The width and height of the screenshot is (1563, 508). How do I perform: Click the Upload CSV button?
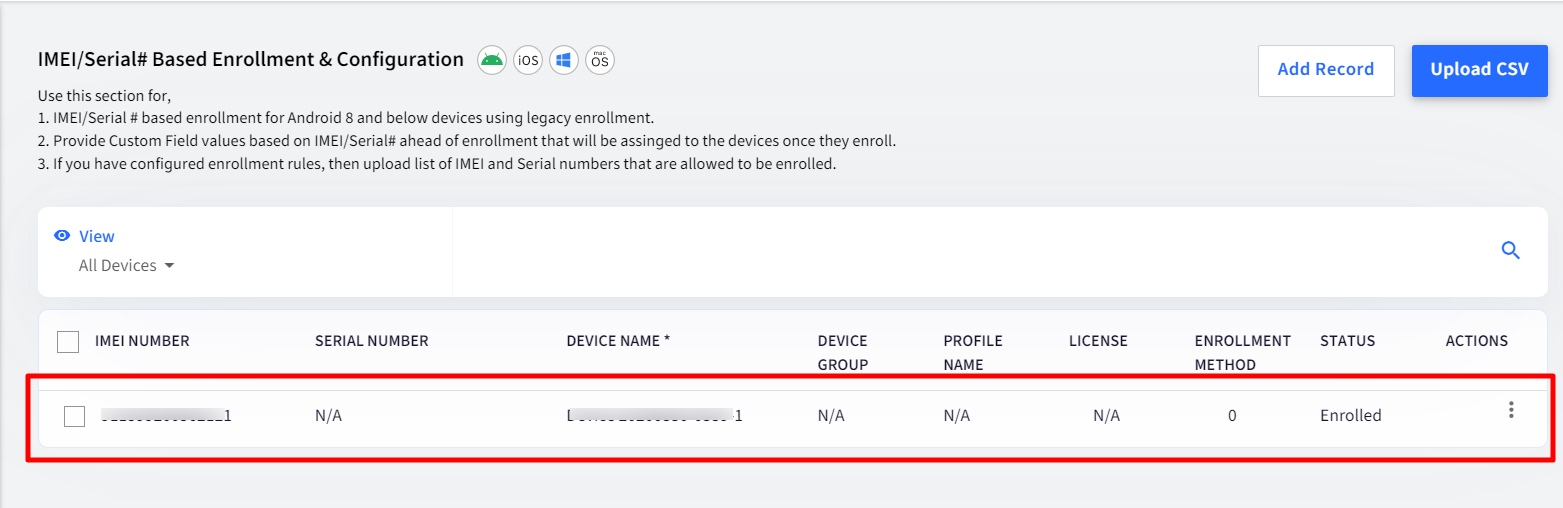tap(1480, 70)
